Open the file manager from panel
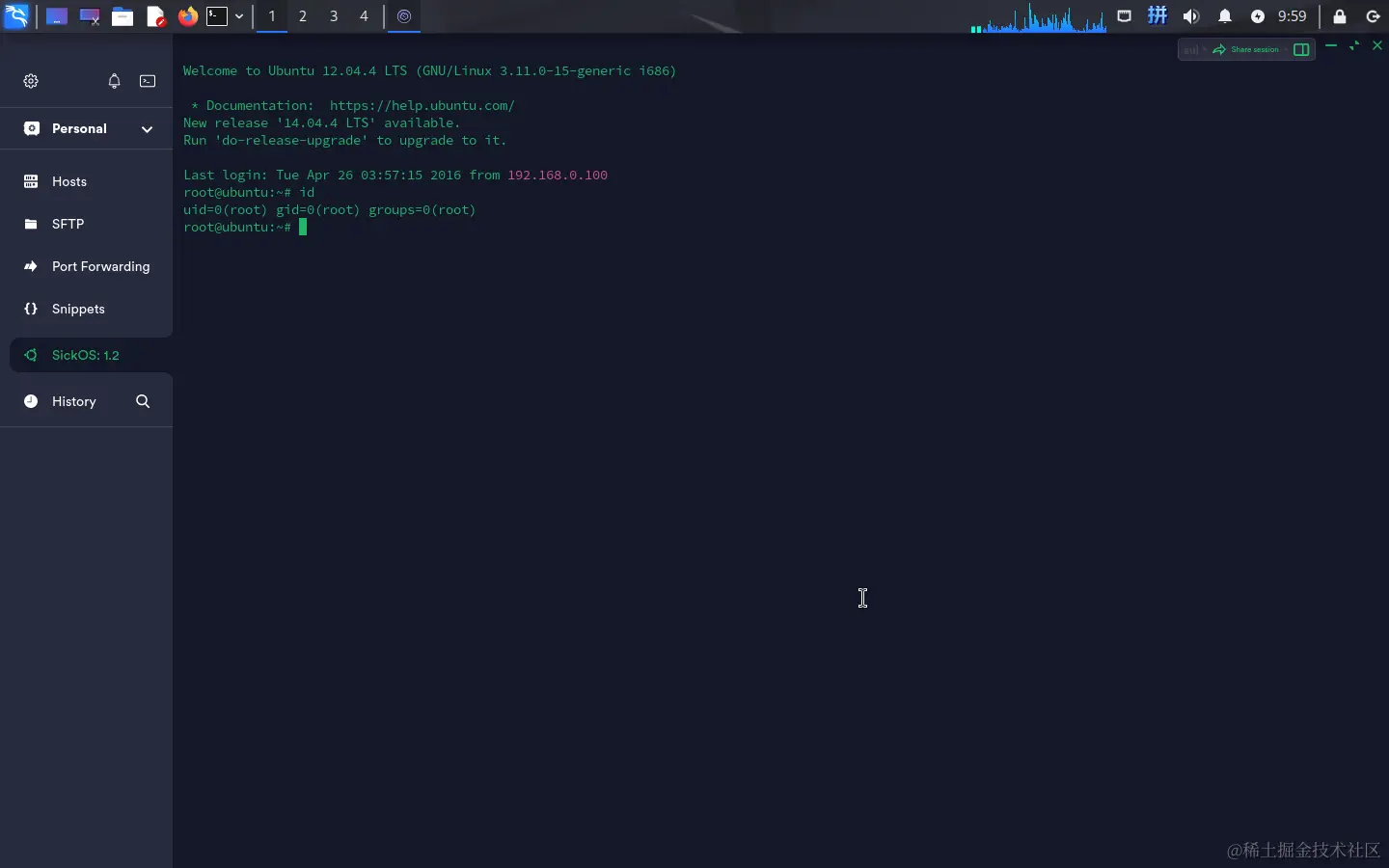This screenshot has width=1389, height=868. pos(123,16)
